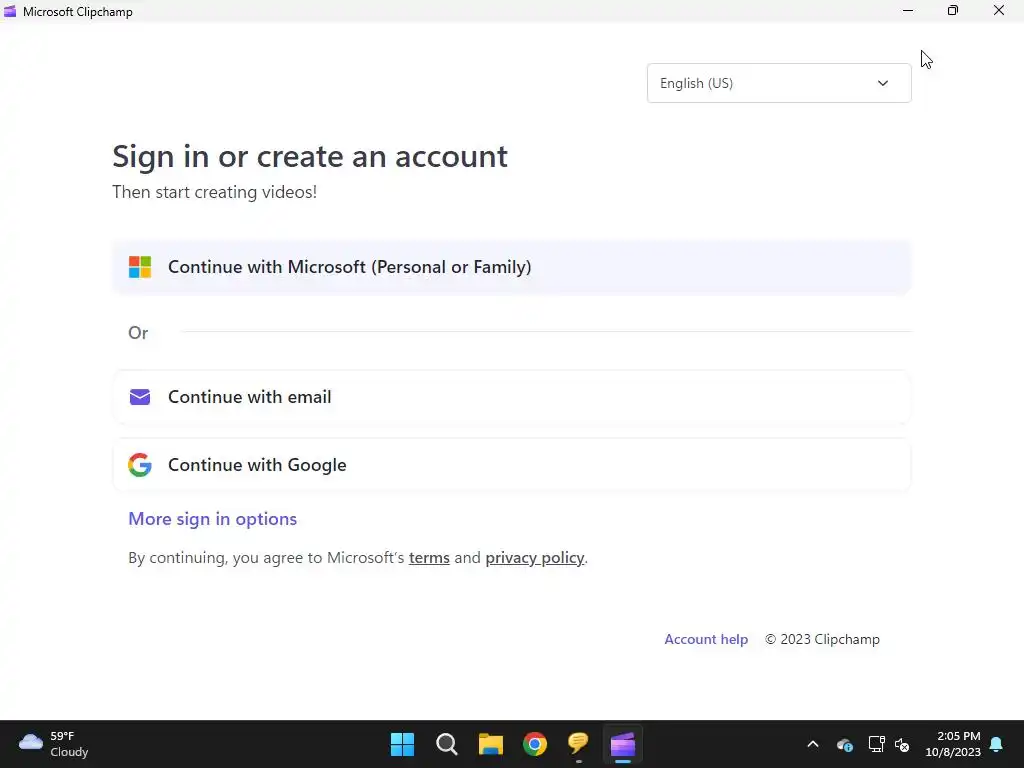Open More sign in options link
This screenshot has width=1024, height=768.
coord(212,519)
